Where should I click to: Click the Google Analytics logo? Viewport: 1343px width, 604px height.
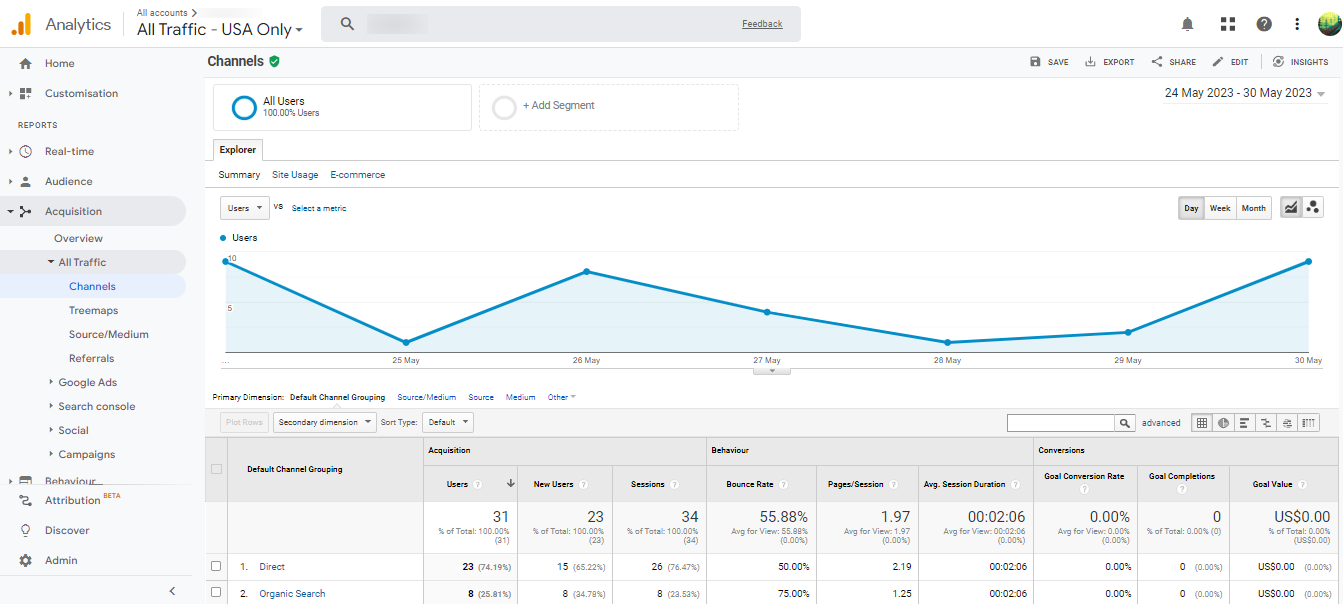(22, 24)
